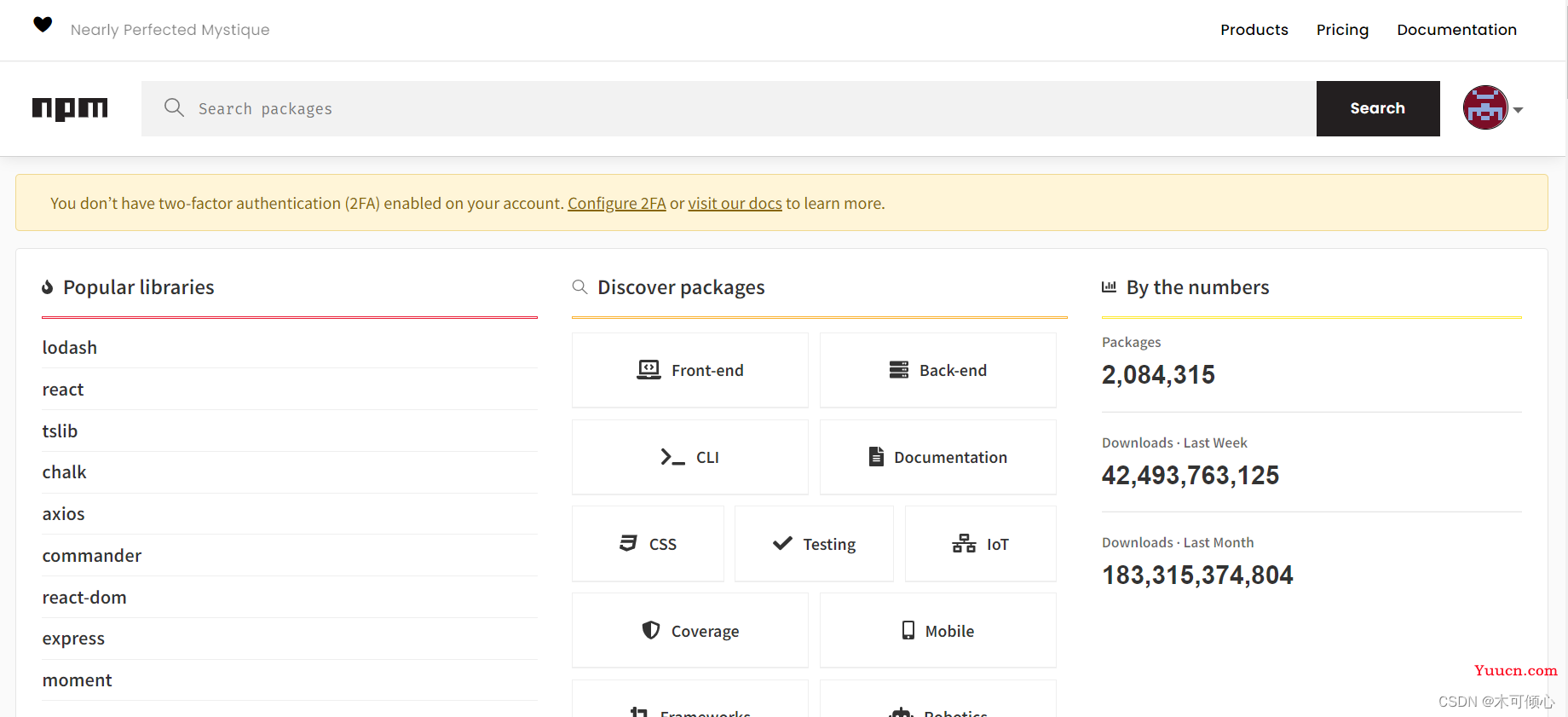Image resolution: width=1568 pixels, height=717 pixels.
Task: Click the Documentation file icon
Action: pos(876,457)
